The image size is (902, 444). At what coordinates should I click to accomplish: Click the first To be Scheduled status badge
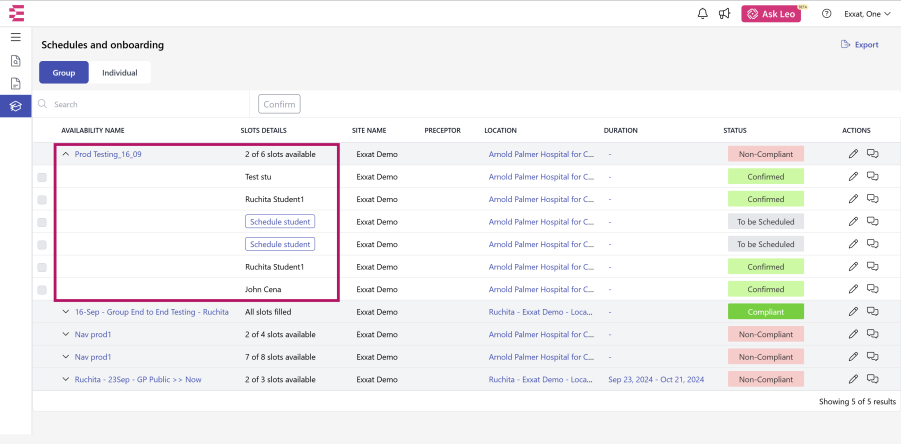pos(766,221)
